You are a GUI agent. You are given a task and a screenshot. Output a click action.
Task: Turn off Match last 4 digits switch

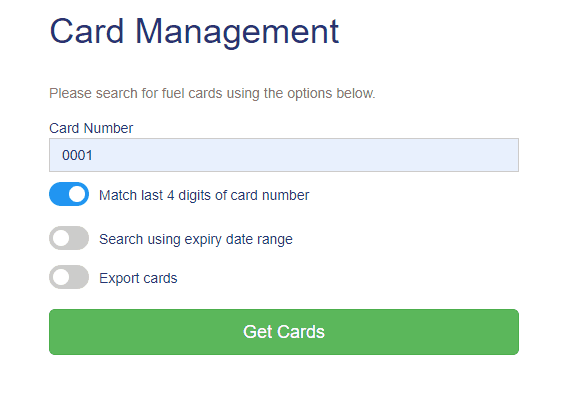69,194
